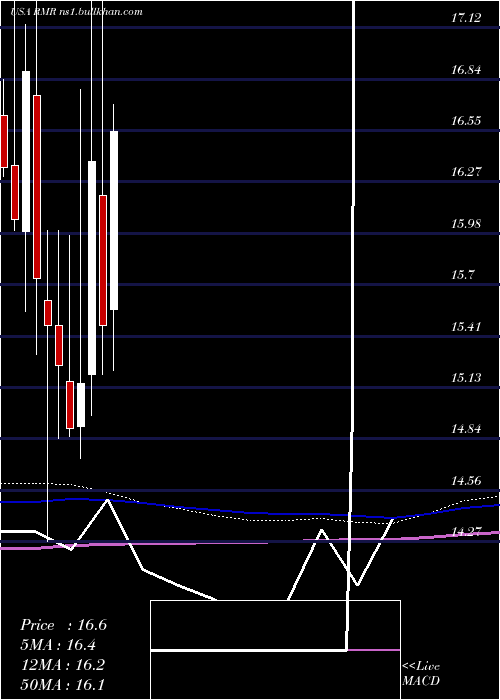Click the Price : 16.6 readout
This screenshot has height=700, width=500.
tap(63, 625)
